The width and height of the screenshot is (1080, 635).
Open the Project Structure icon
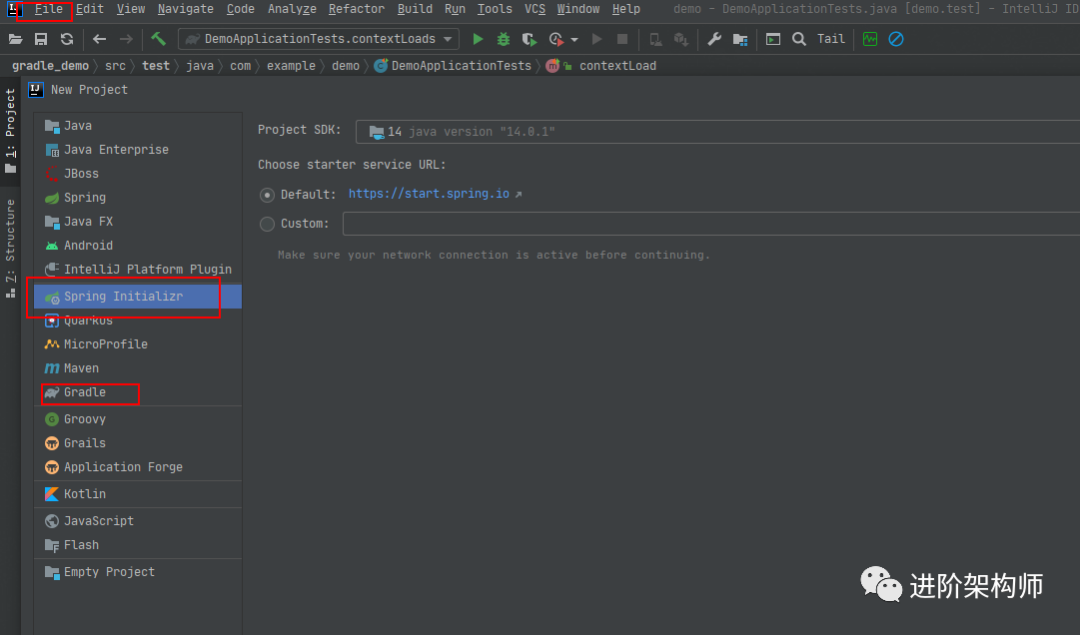pos(740,39)
